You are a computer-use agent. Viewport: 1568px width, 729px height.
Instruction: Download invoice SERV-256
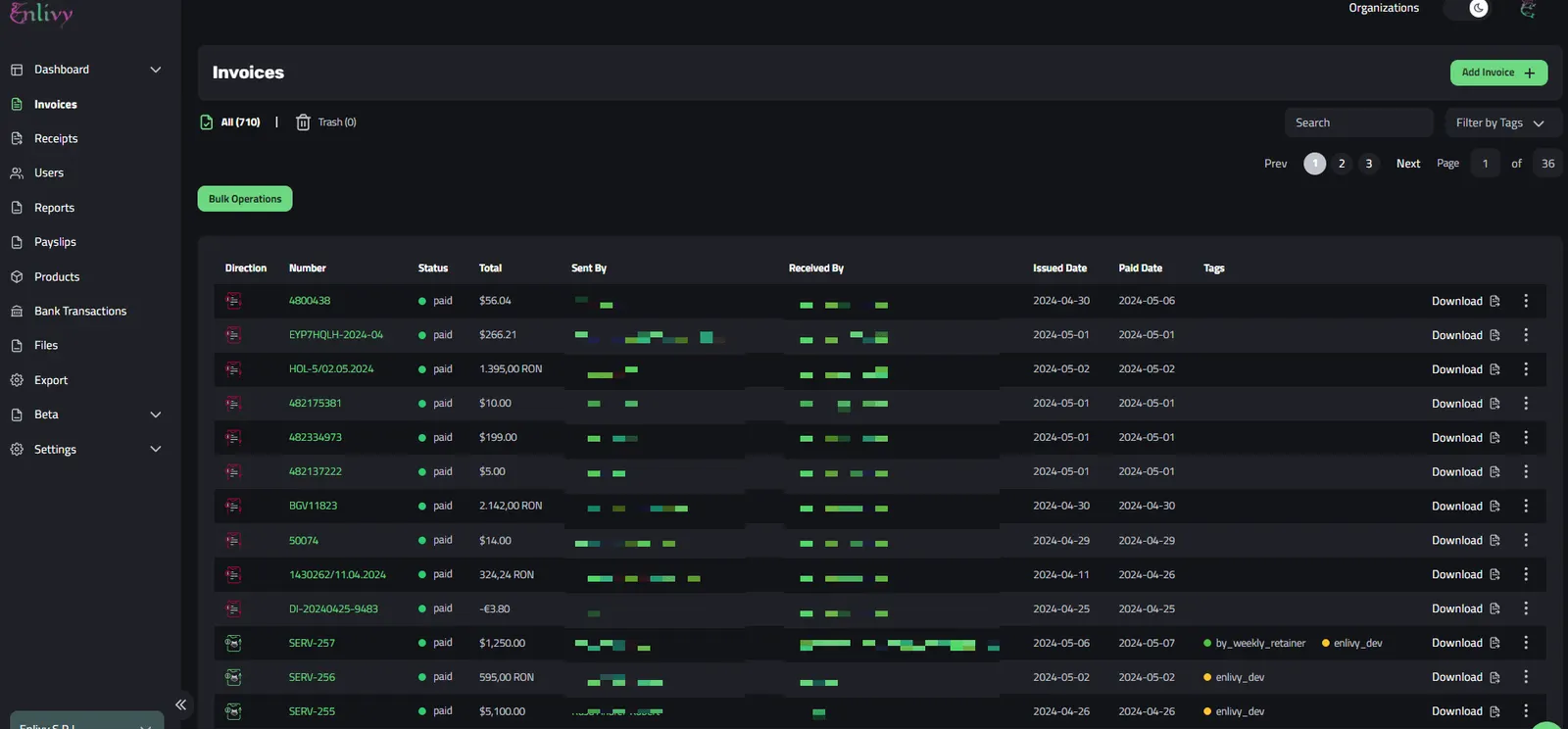pyautogui.click(x=1465, y=677)
